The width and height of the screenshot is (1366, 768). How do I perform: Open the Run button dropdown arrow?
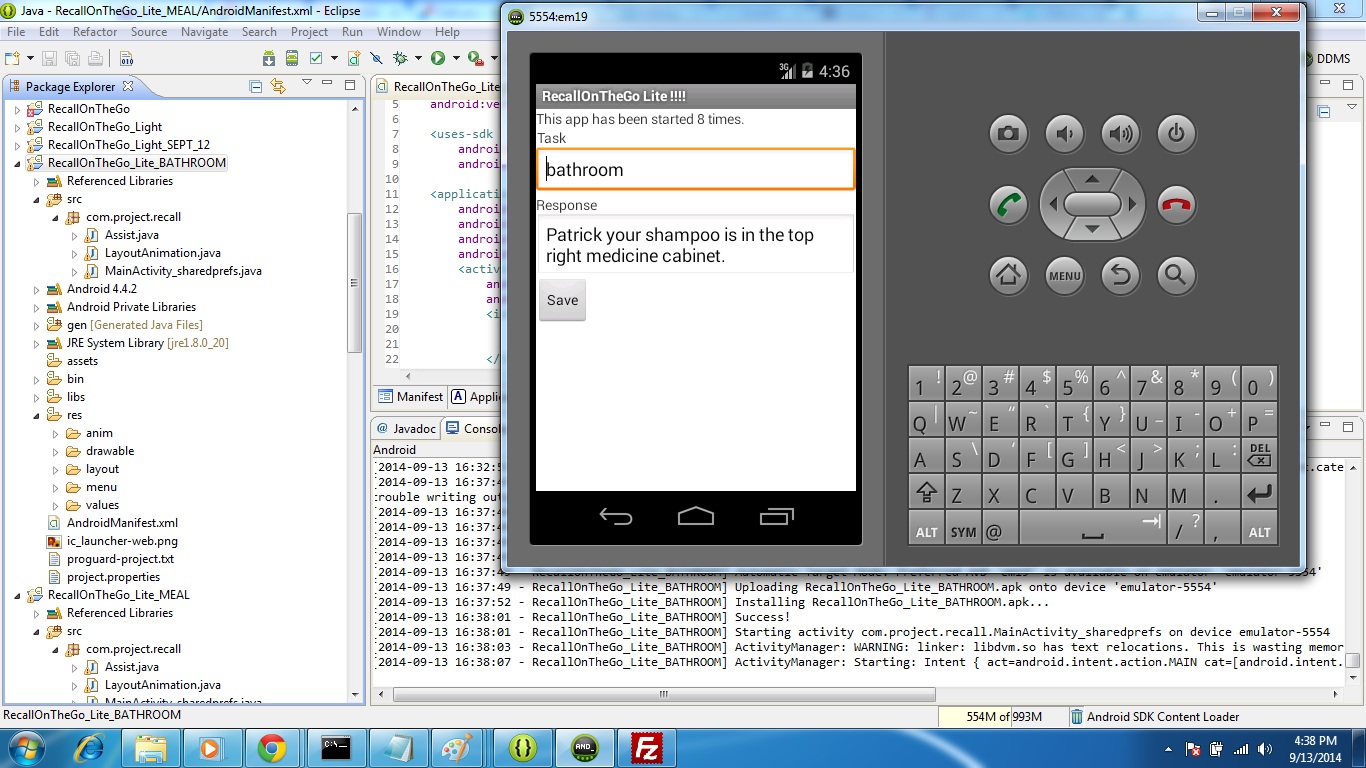(455, 59)
